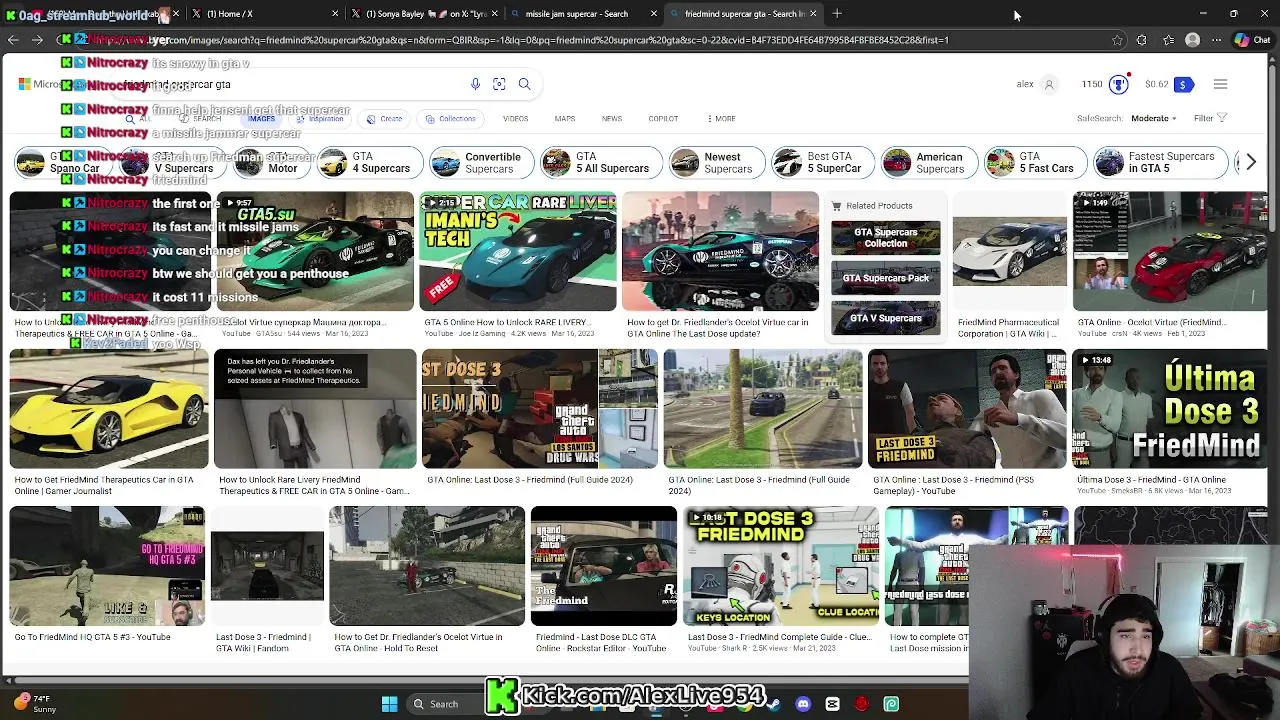Open Imani's Tech rare livery video thumbnail
The image size is (1280, 720).
[x=518, y=251]
